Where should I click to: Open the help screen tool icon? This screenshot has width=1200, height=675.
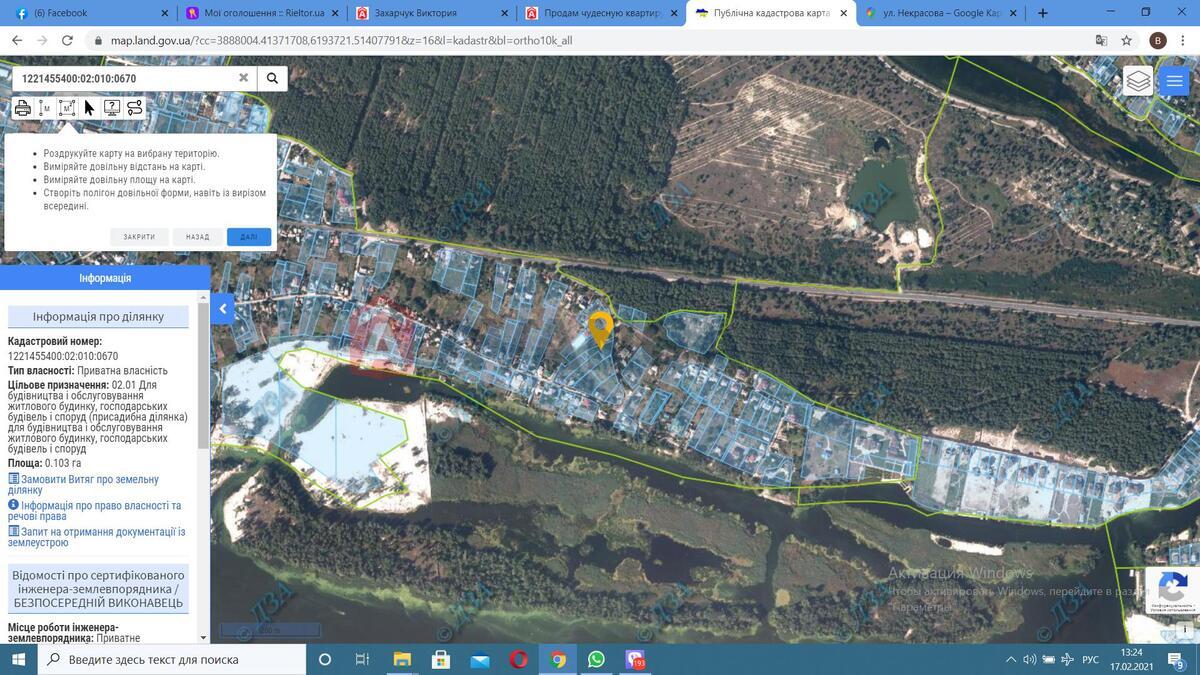(x=112, y=108)
